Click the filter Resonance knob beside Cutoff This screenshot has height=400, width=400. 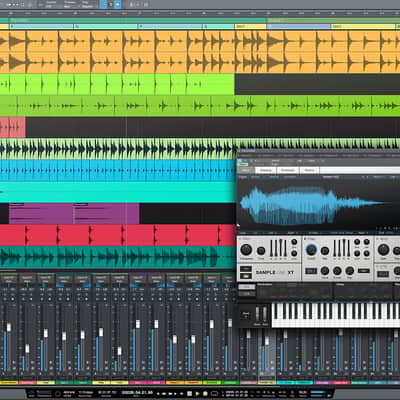coord(325,251)
